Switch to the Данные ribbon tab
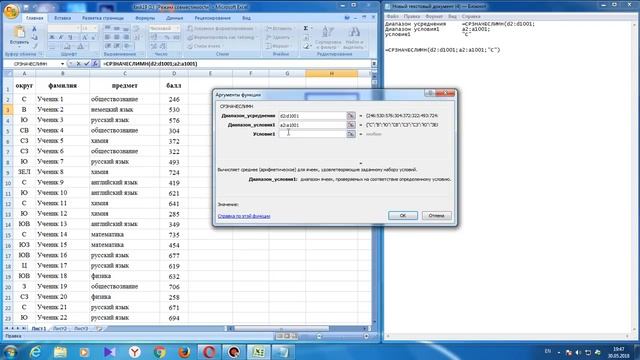 pyautogui.click(x=175, y=18)
